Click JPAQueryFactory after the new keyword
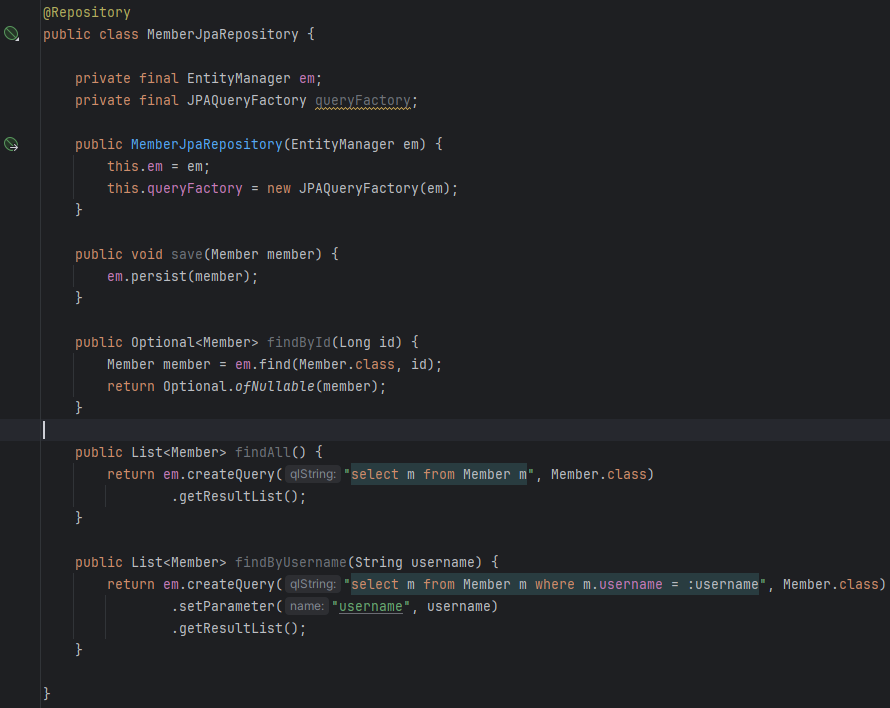Viewport: 890px width, 708px height. [358, 188]
